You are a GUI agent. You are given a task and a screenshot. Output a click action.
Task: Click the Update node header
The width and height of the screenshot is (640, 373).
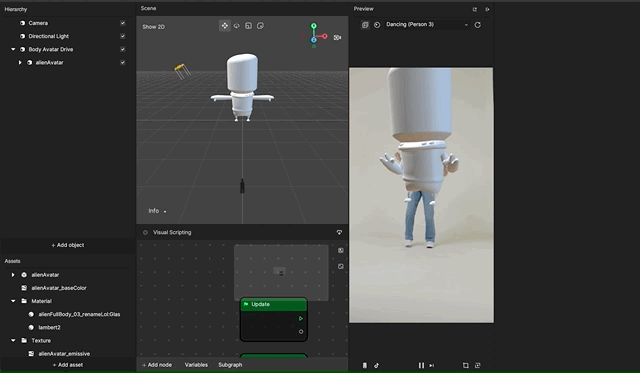pos(273,304)
